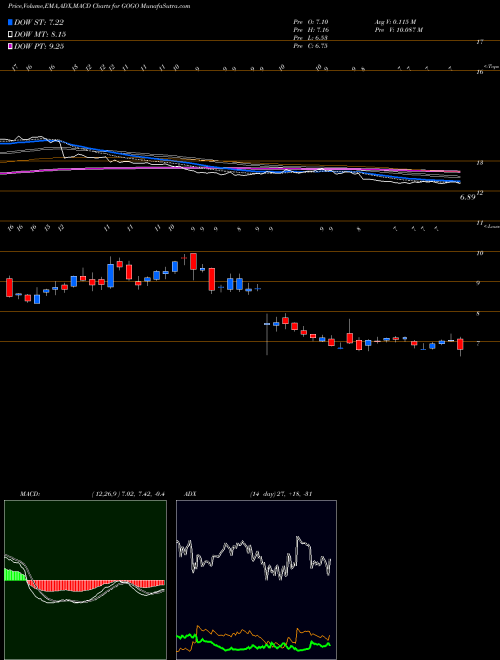Click the 'Pre V: 10.087 M' value
The width and height of the screenshot is (500, 660).
[x=398, y=30]
